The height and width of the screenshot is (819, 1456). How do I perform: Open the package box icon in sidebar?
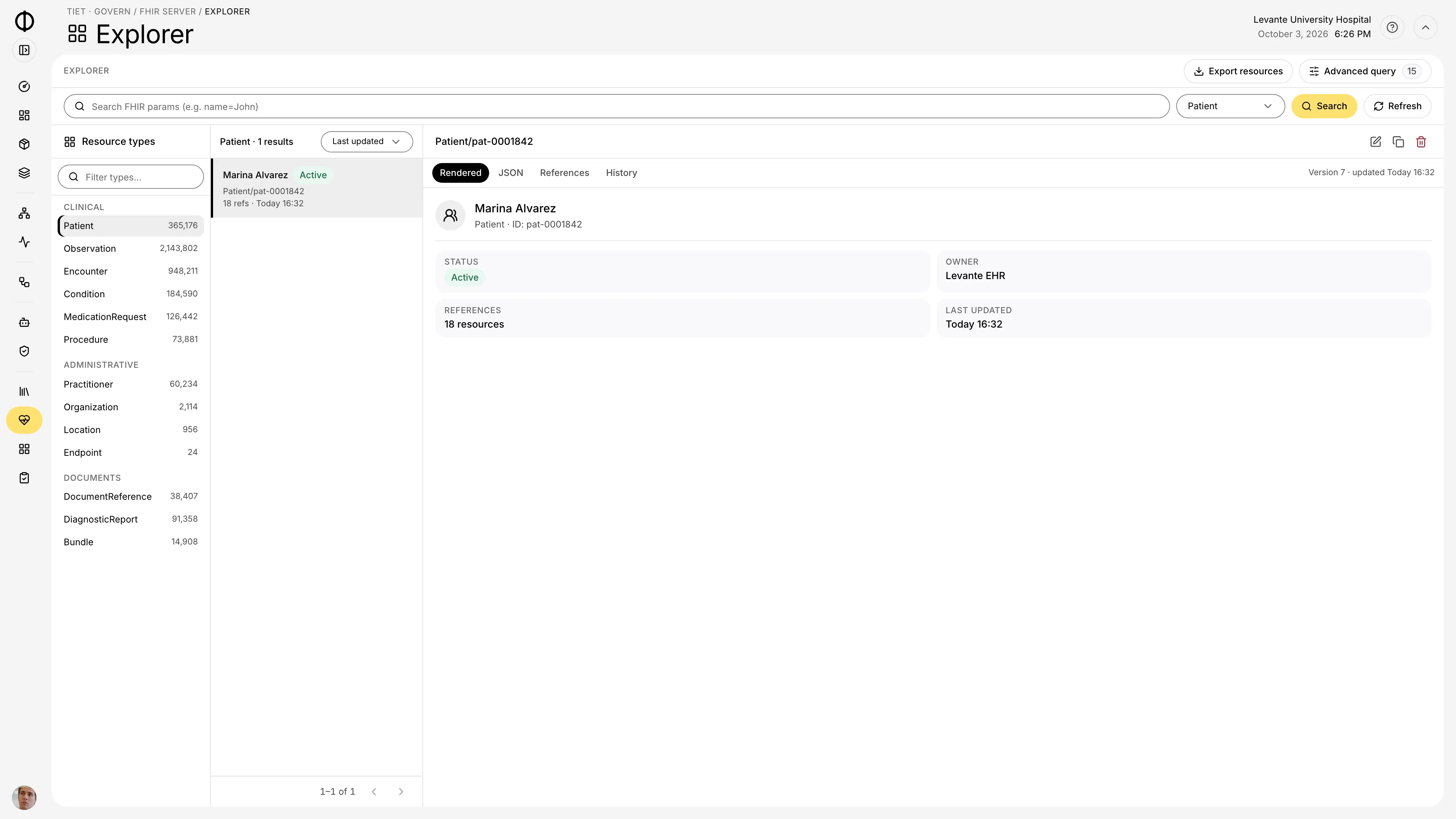coord(24,144)
